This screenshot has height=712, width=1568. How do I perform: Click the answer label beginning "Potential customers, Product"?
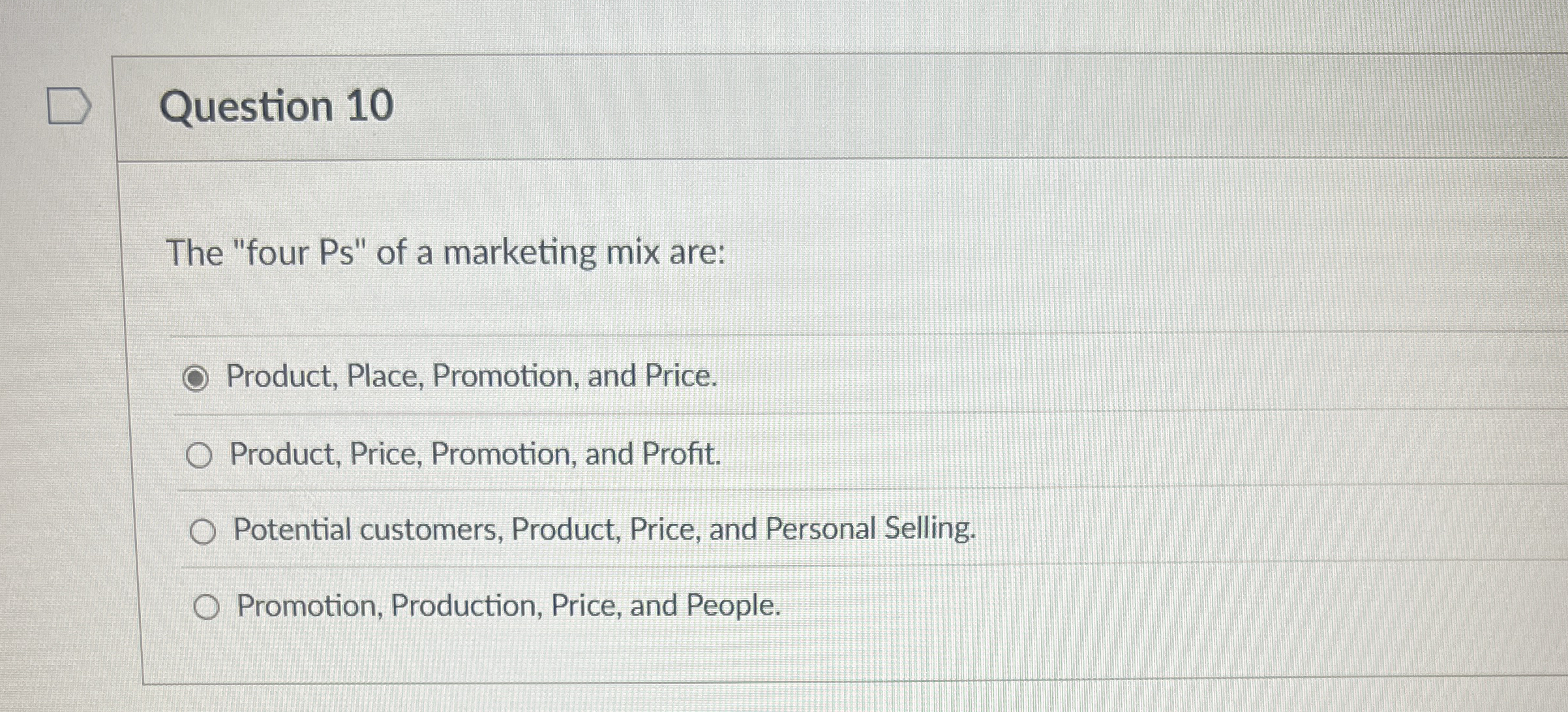click(x=605, y=529)
